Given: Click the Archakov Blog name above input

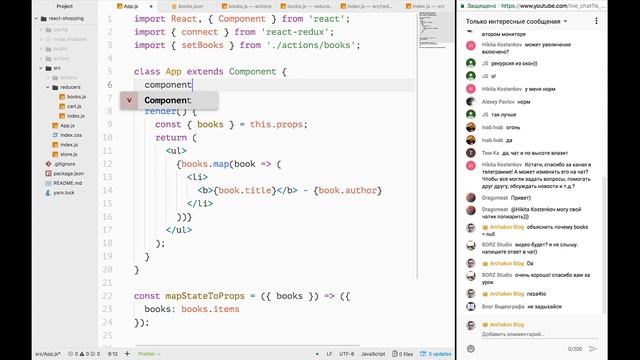Looking at the screenshot, I should (x=507, y=324).
